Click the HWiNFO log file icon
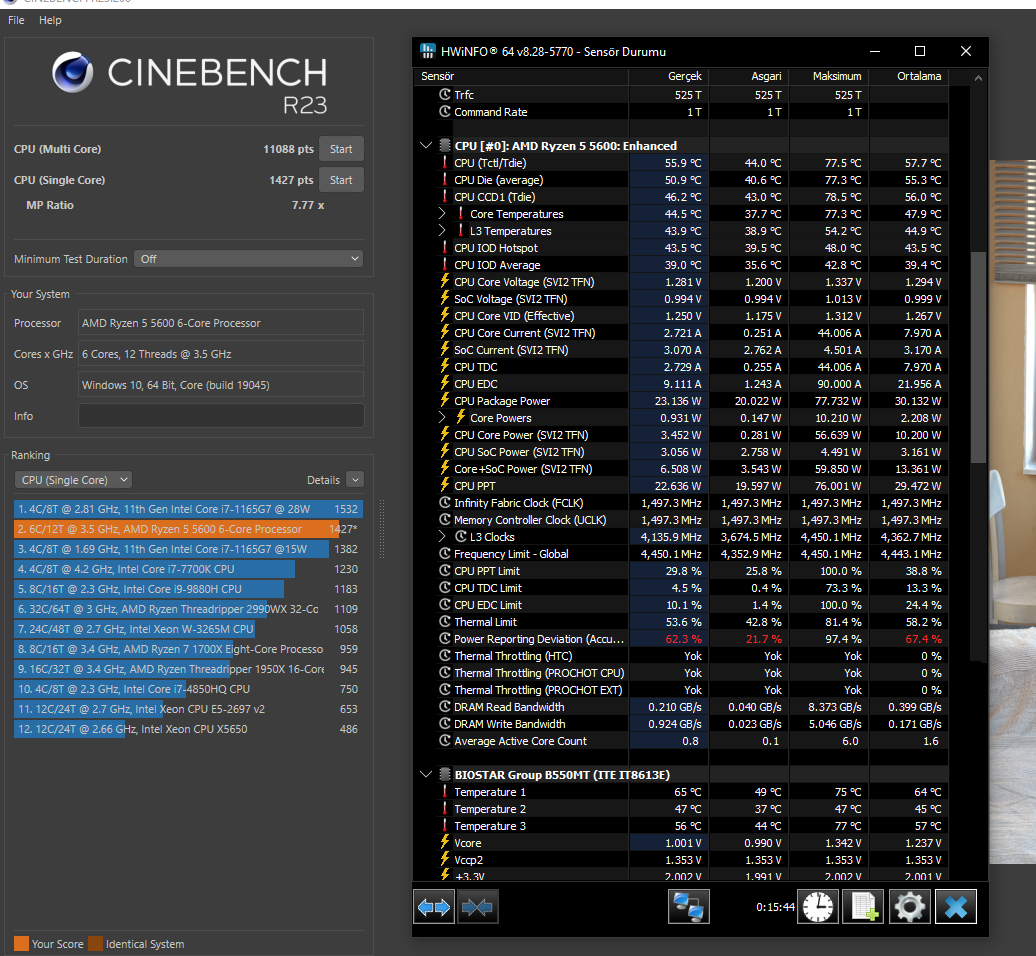Image resolution: width=1036 pixels, height=956 pixels. click(864, 906)
